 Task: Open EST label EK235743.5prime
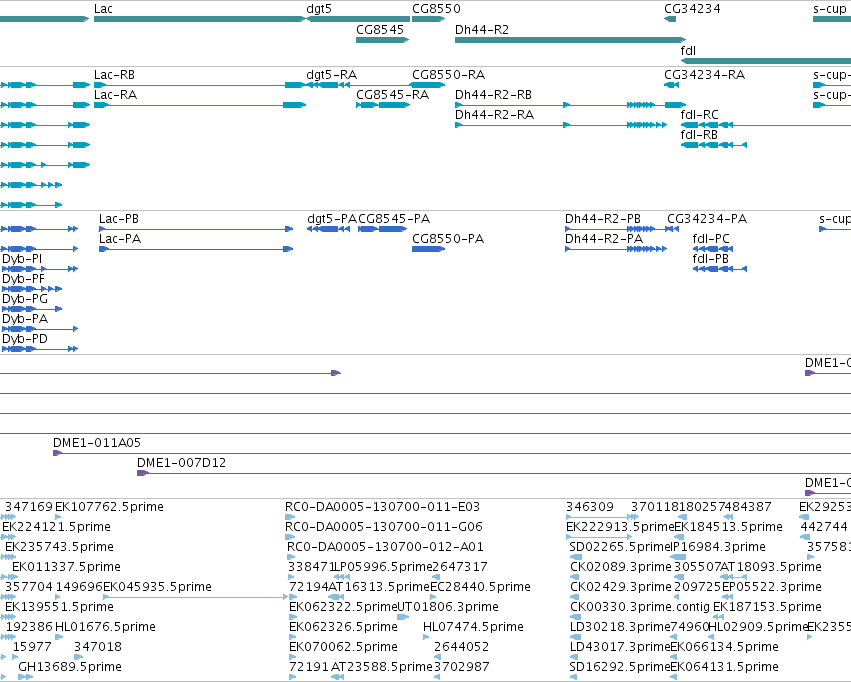59,547
